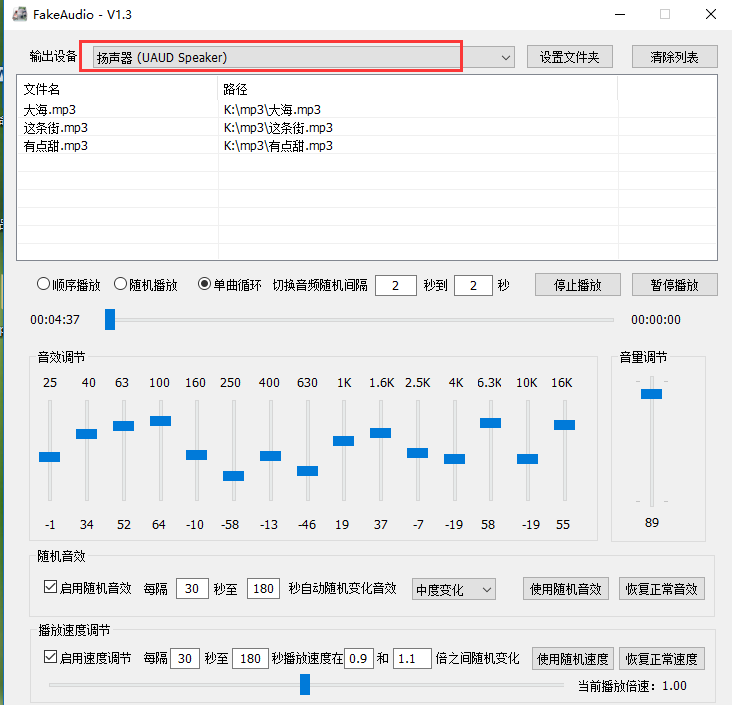The image size is (732, 705).
Task: Click the 1.6K equalizer slider
Action: coord(380,433)
